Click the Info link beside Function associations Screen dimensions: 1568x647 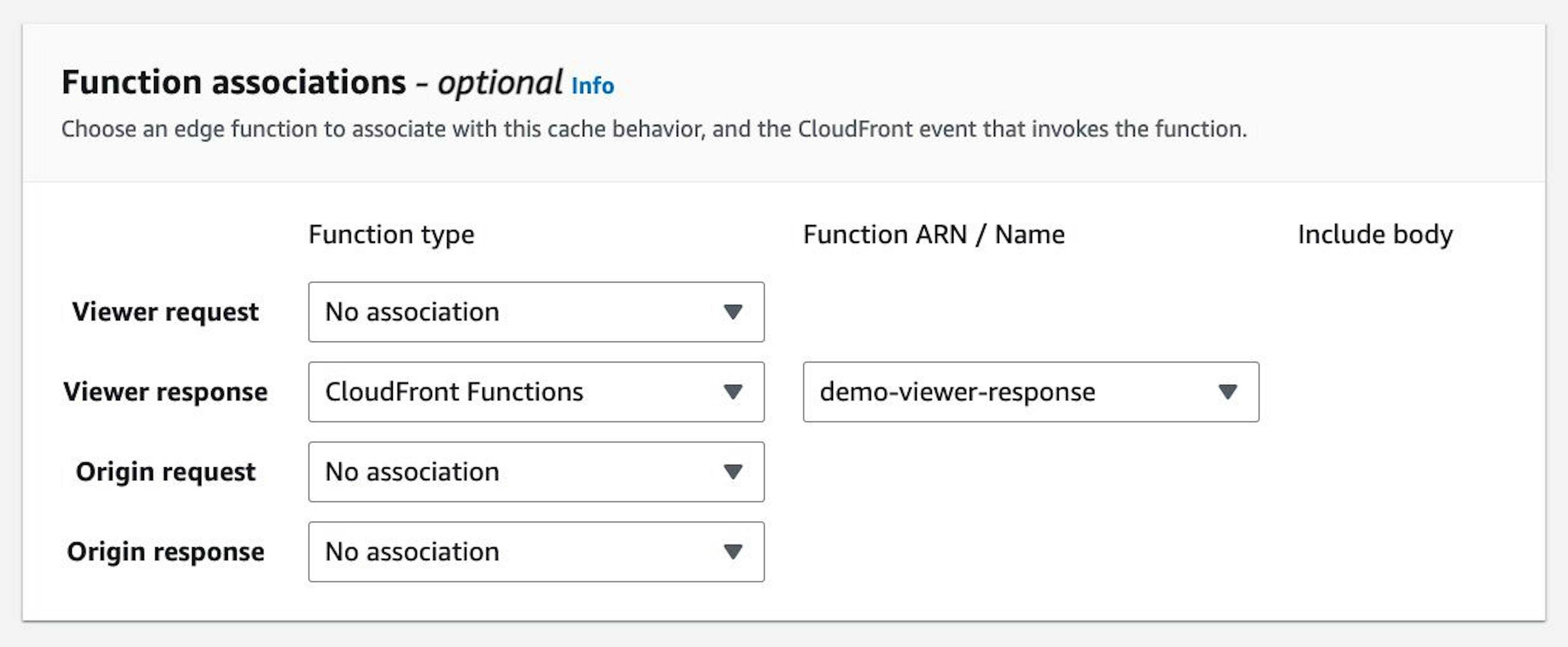click(x=592, y=86)
